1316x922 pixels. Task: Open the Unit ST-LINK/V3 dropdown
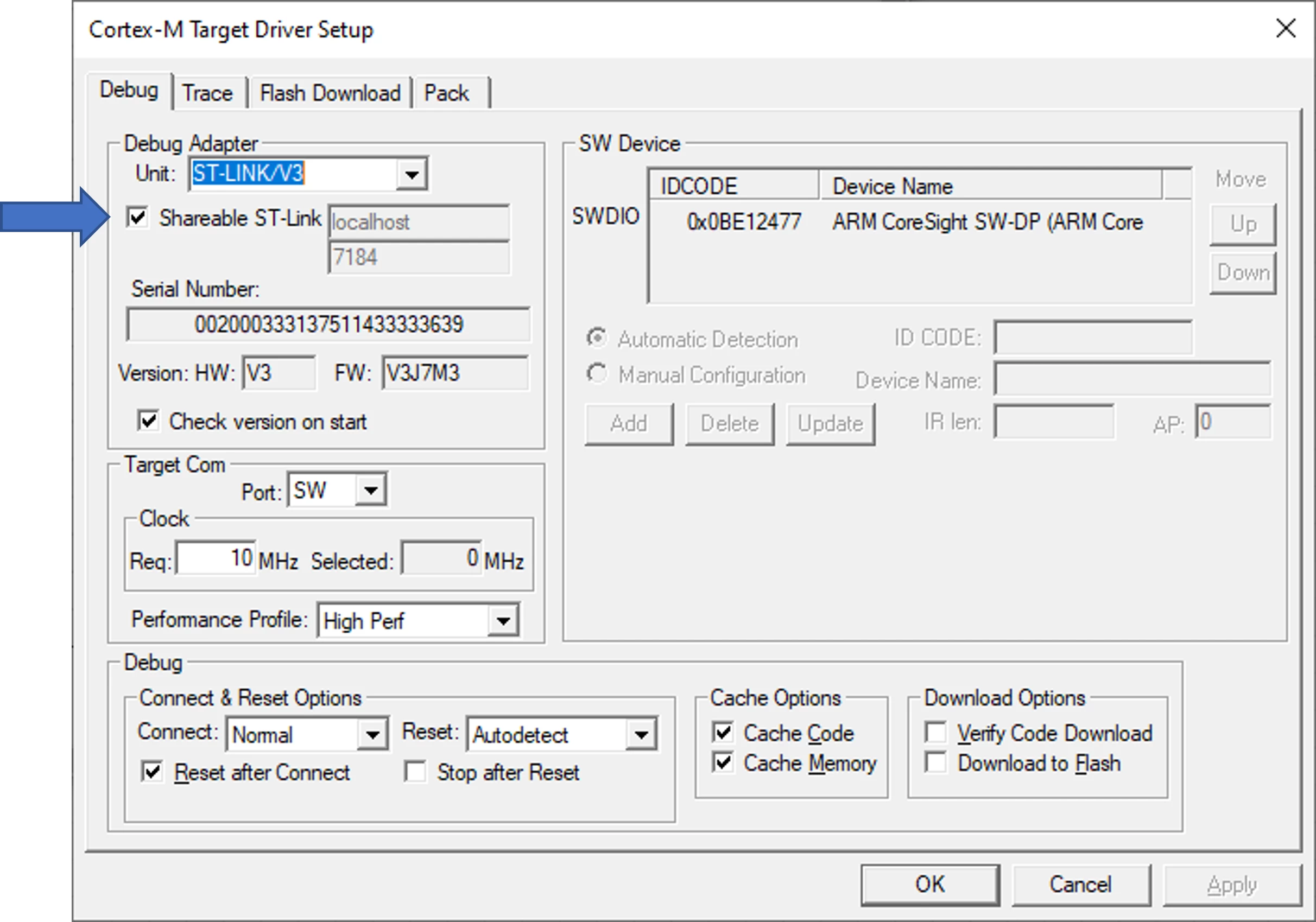tap(412, 174)
